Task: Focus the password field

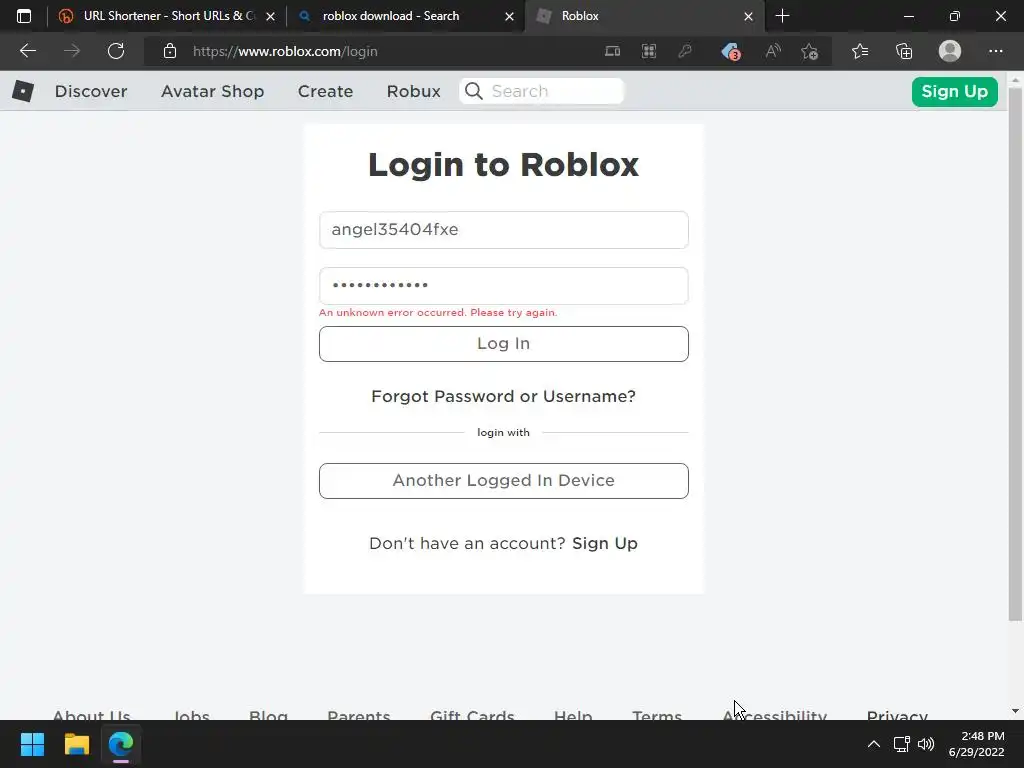Action: click(x=504, y=285)
